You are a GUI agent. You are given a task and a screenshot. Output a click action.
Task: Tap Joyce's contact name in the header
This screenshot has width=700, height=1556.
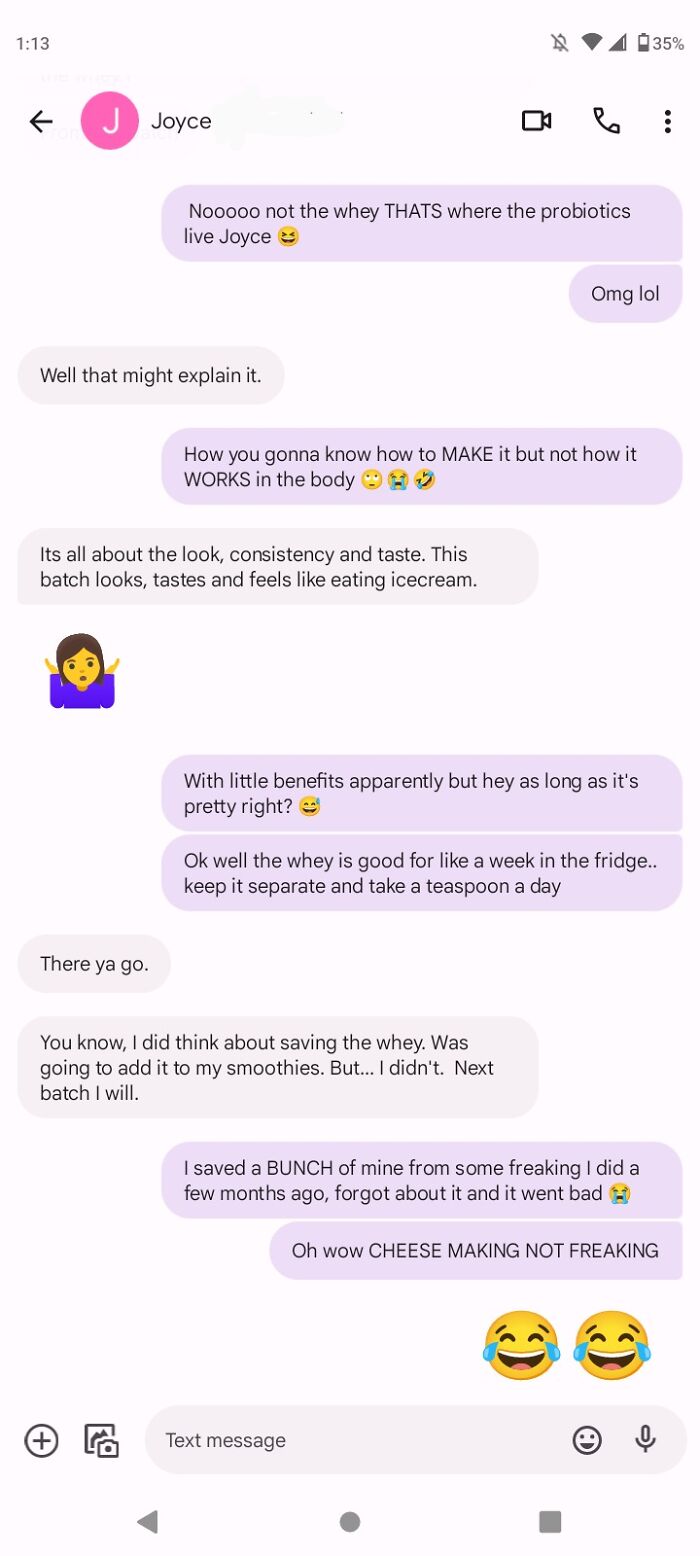[x=181, y=120]
